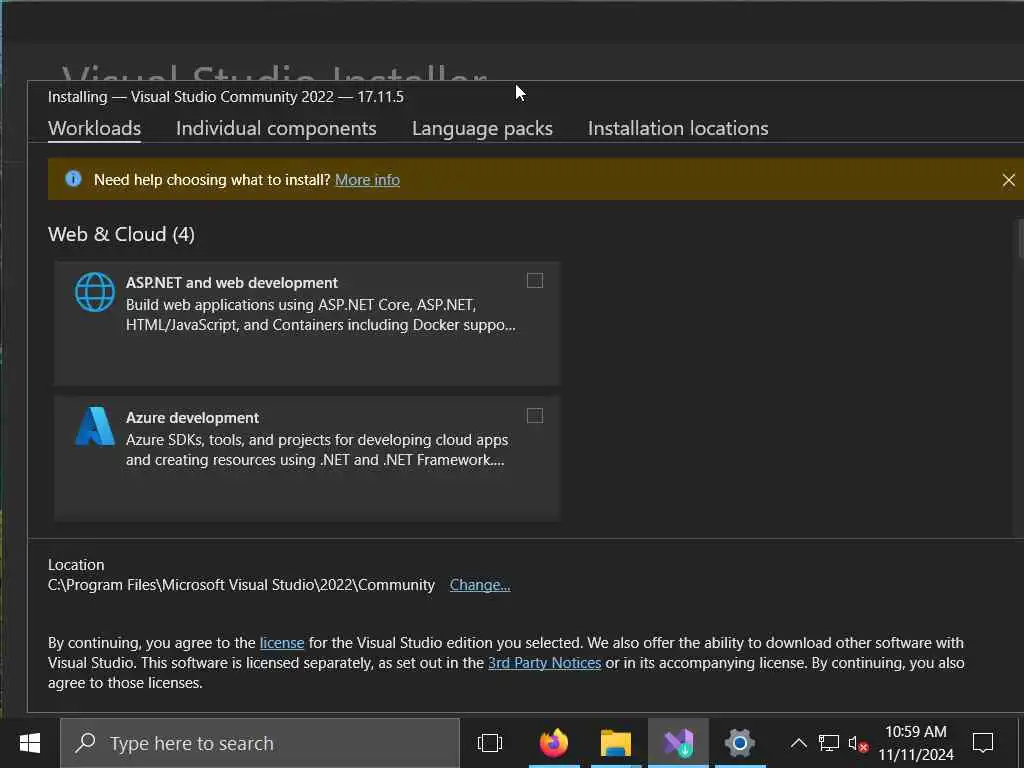The image size is (1024, 768).
Task: Switch to the Language packs tab
Action: point(482,128)
